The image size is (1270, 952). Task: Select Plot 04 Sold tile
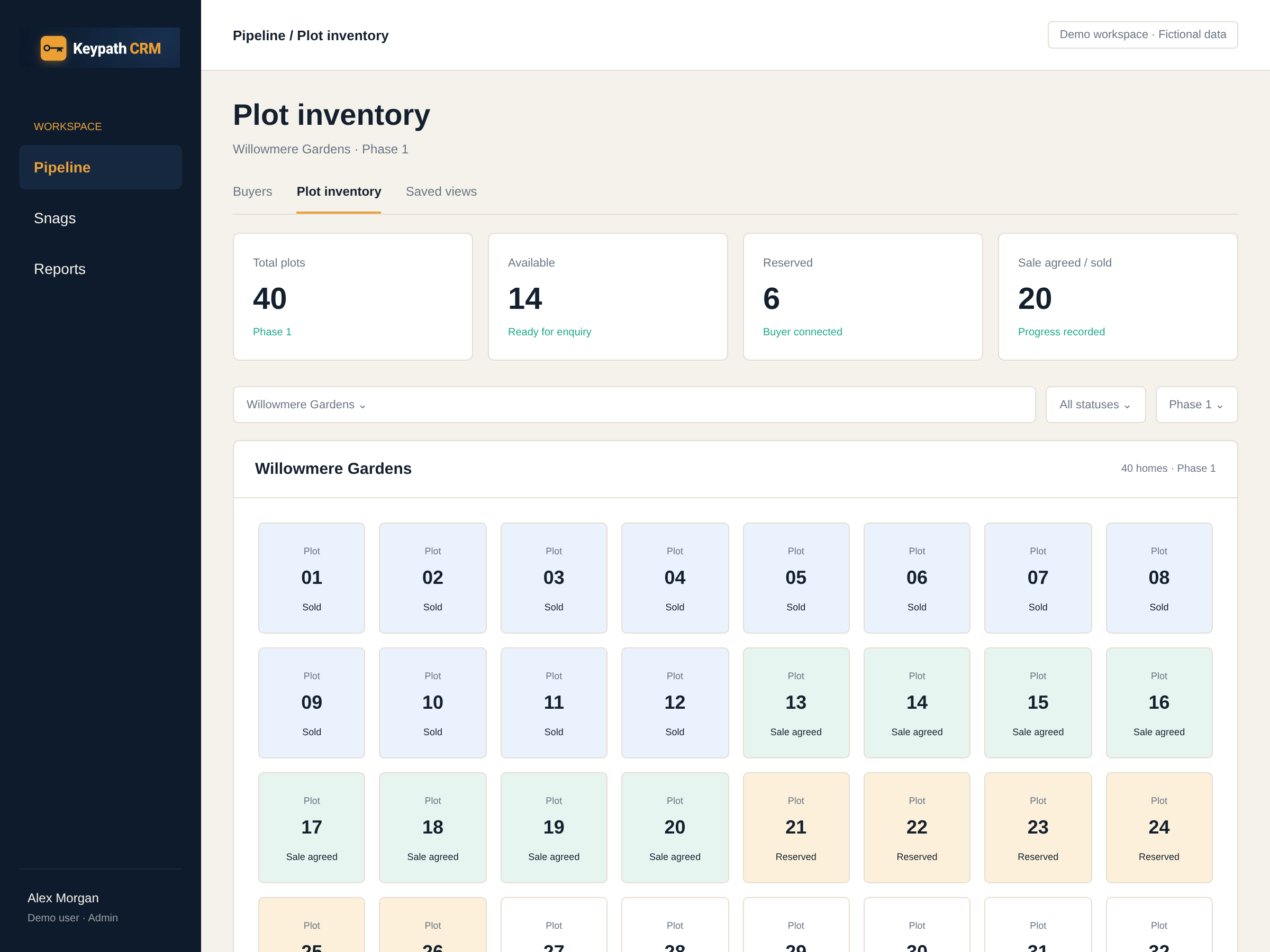675,578
